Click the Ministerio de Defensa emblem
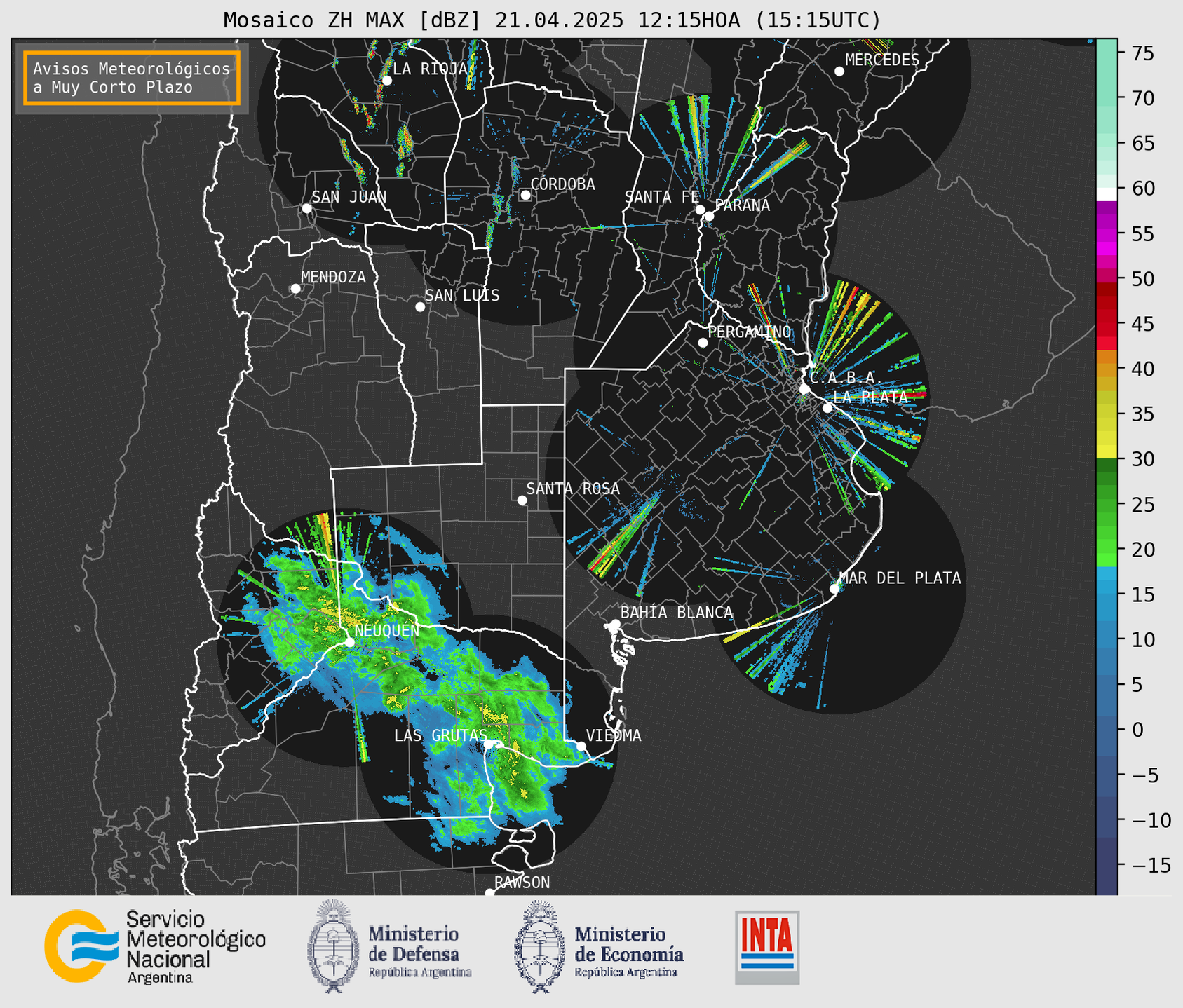Viewport: 1183px width, 1008px height. coord(332,946)
